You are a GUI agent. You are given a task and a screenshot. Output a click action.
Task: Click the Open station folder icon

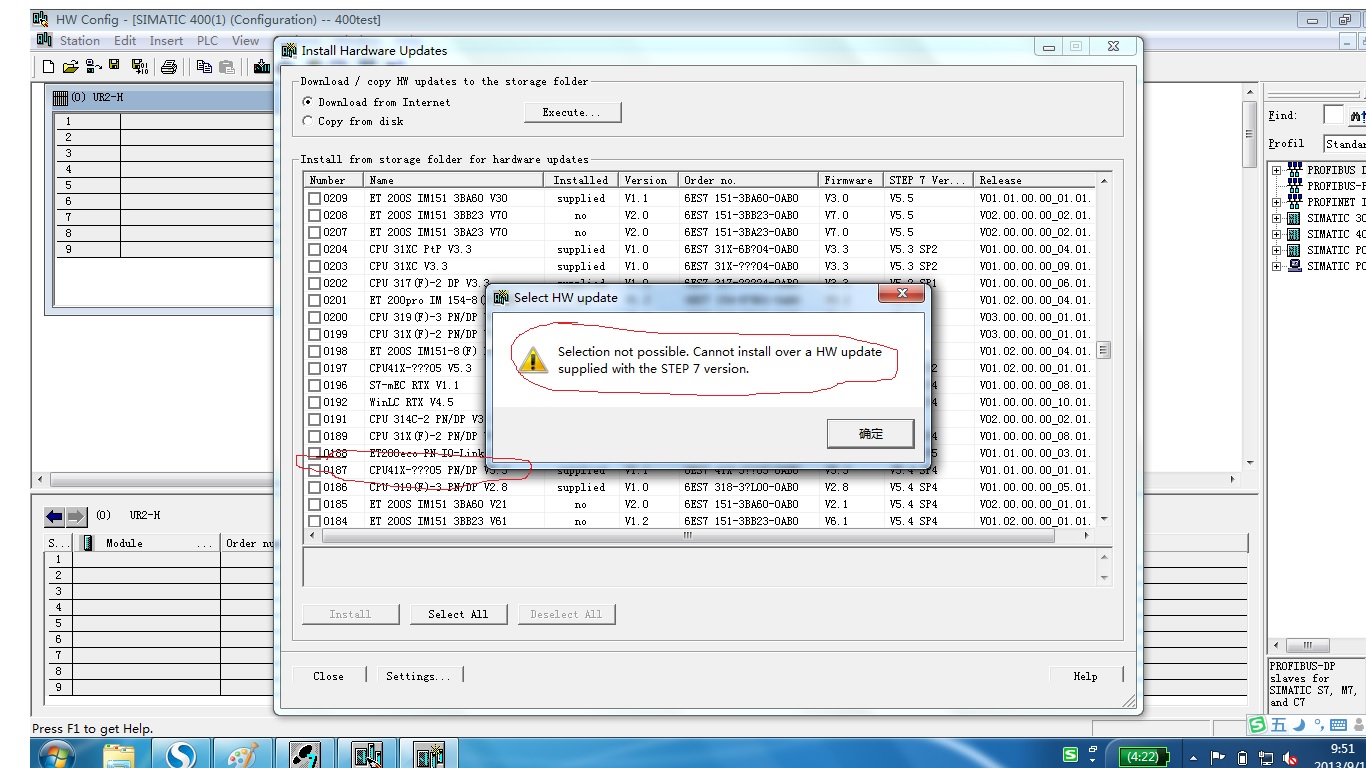(x=70, y=67)
